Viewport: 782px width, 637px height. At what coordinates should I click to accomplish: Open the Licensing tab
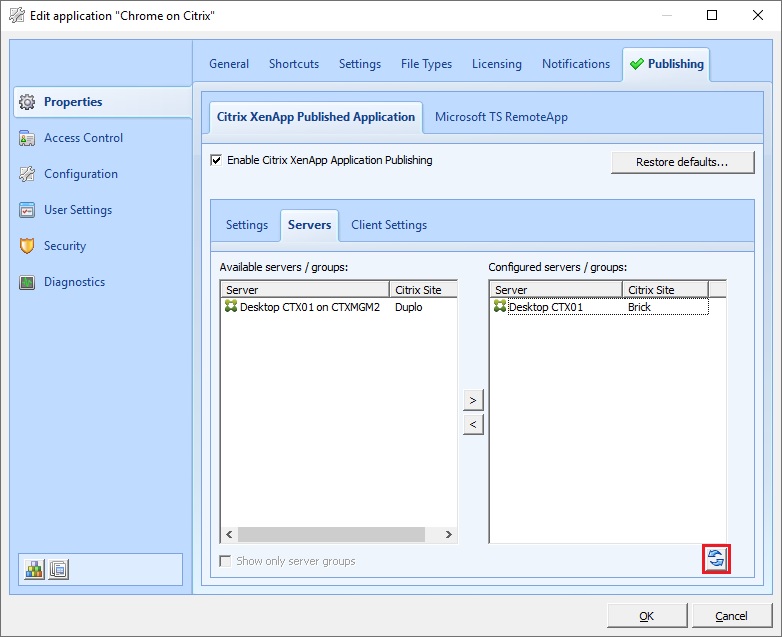tap(496, 64)
